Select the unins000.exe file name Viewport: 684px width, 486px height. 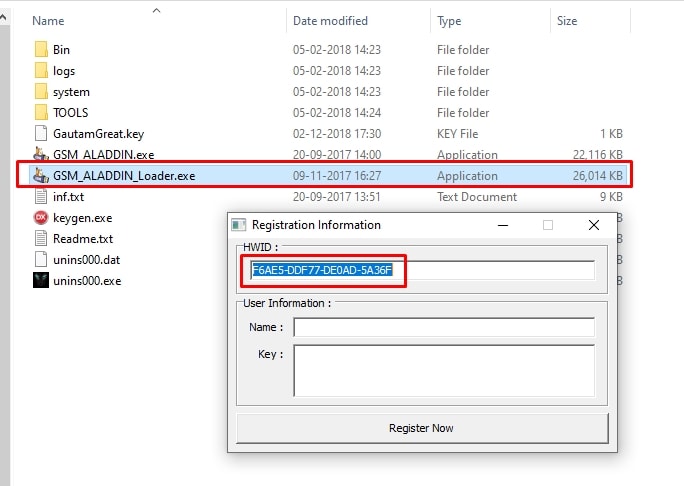click(x=87, y=281)
